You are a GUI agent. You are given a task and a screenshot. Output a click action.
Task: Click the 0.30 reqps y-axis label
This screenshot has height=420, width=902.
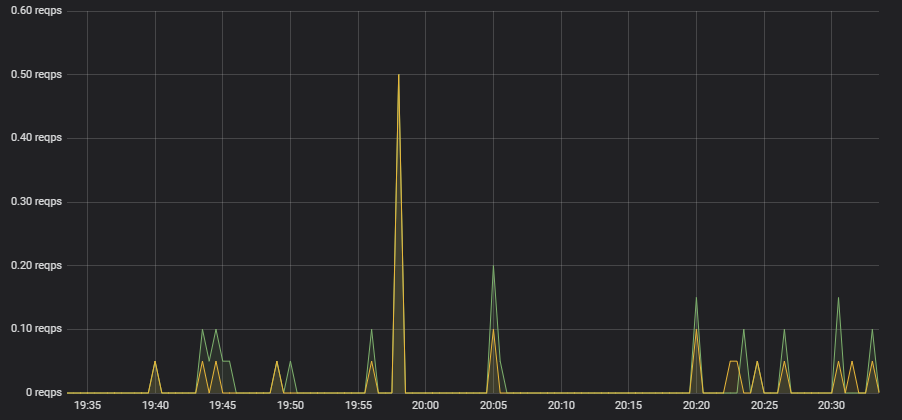click(x=36, y=202)
